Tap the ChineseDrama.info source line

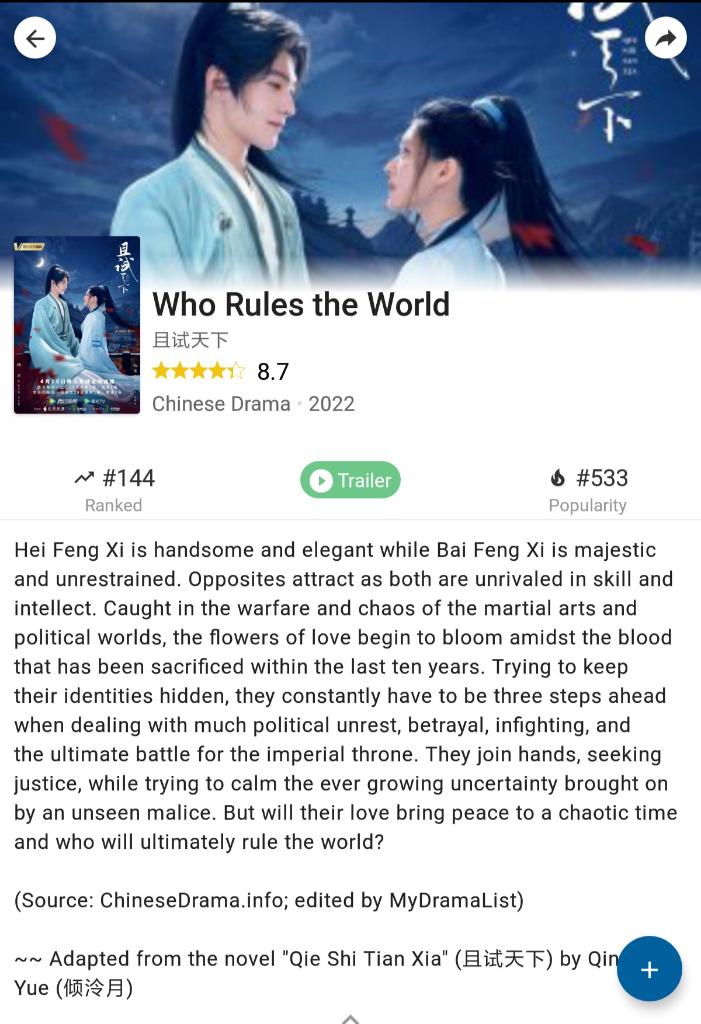269,901
